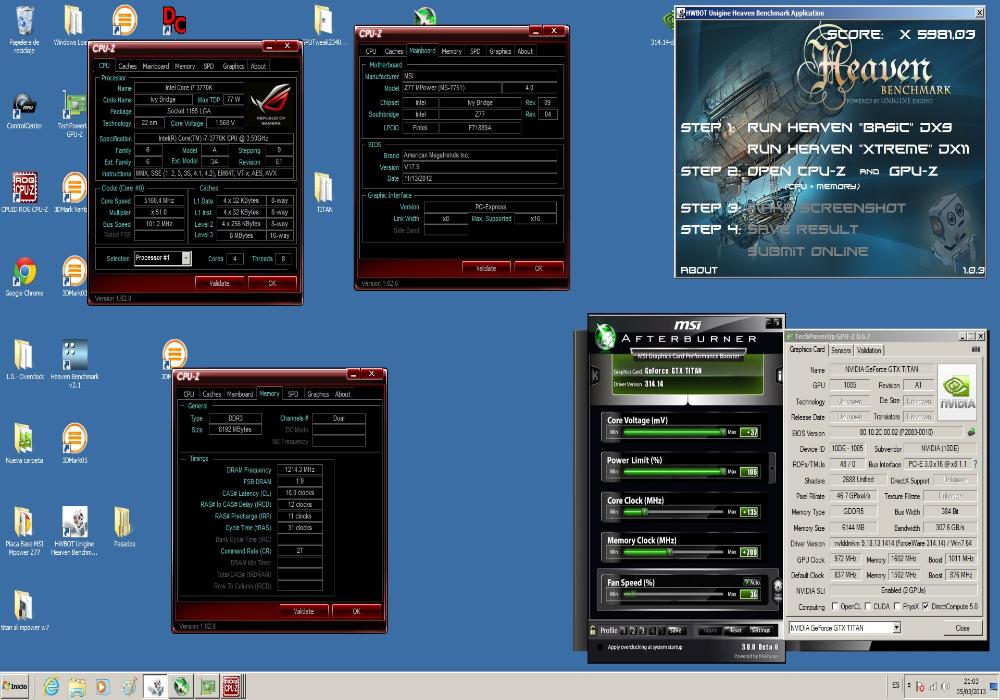This screenshot has width=1000, height=700.
Task: Toggle the Fan Speed Auto button in Afterburner
Action: (x=751, y=582)
